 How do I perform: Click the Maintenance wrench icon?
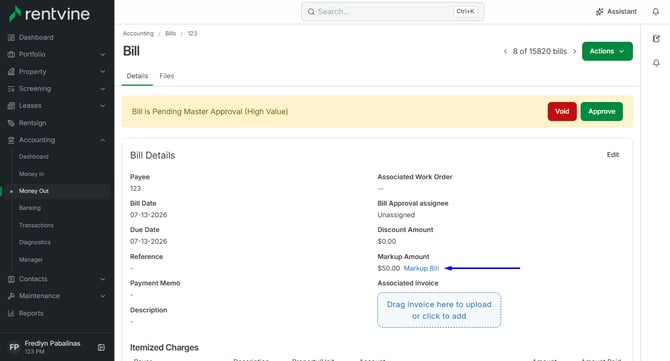[x=12, y=296]
